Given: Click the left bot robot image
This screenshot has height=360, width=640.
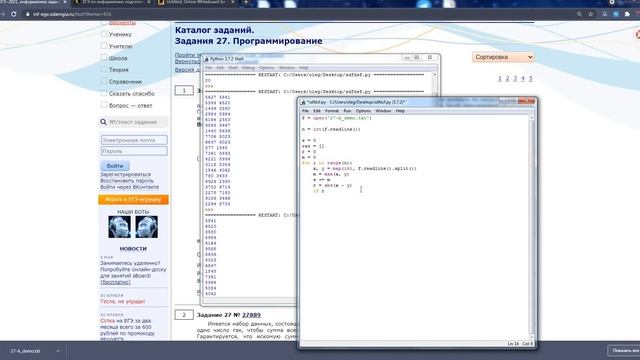Looking at the screenshot, I should pos(120,227).
